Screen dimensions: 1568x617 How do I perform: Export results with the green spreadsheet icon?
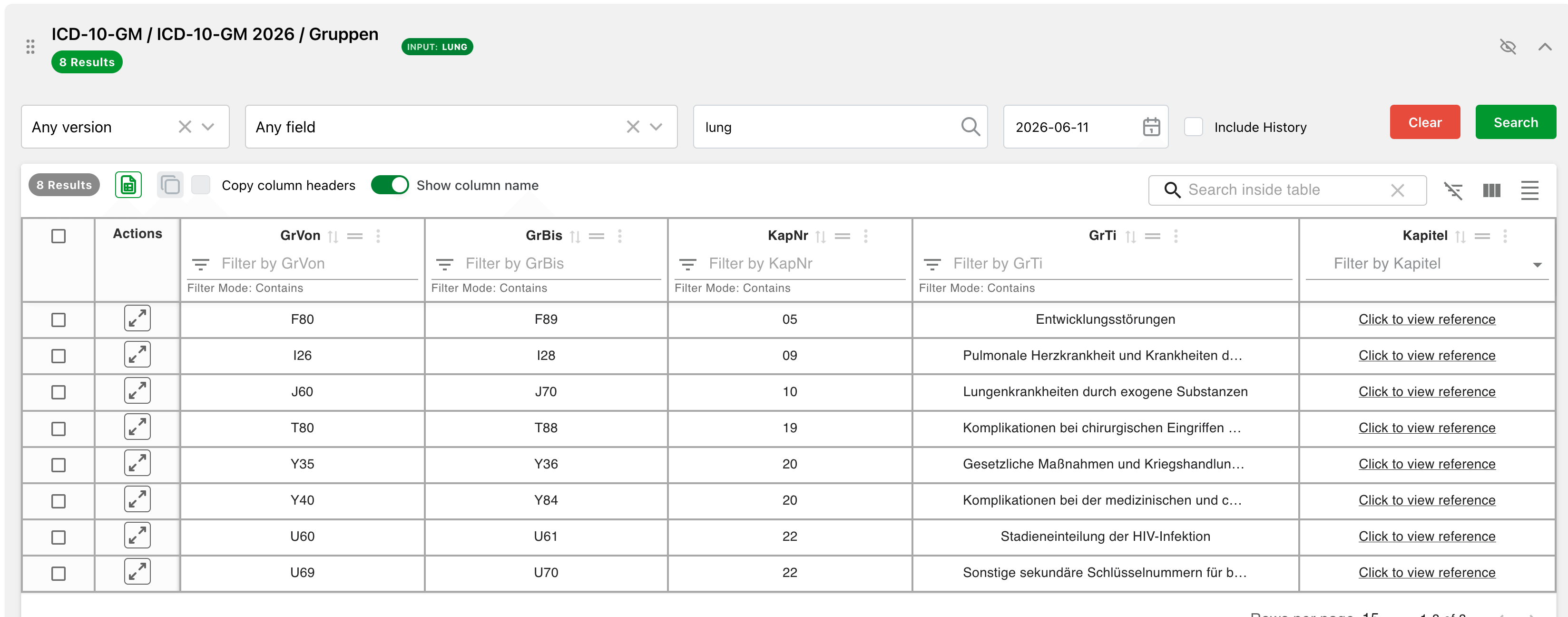(128, 185)
